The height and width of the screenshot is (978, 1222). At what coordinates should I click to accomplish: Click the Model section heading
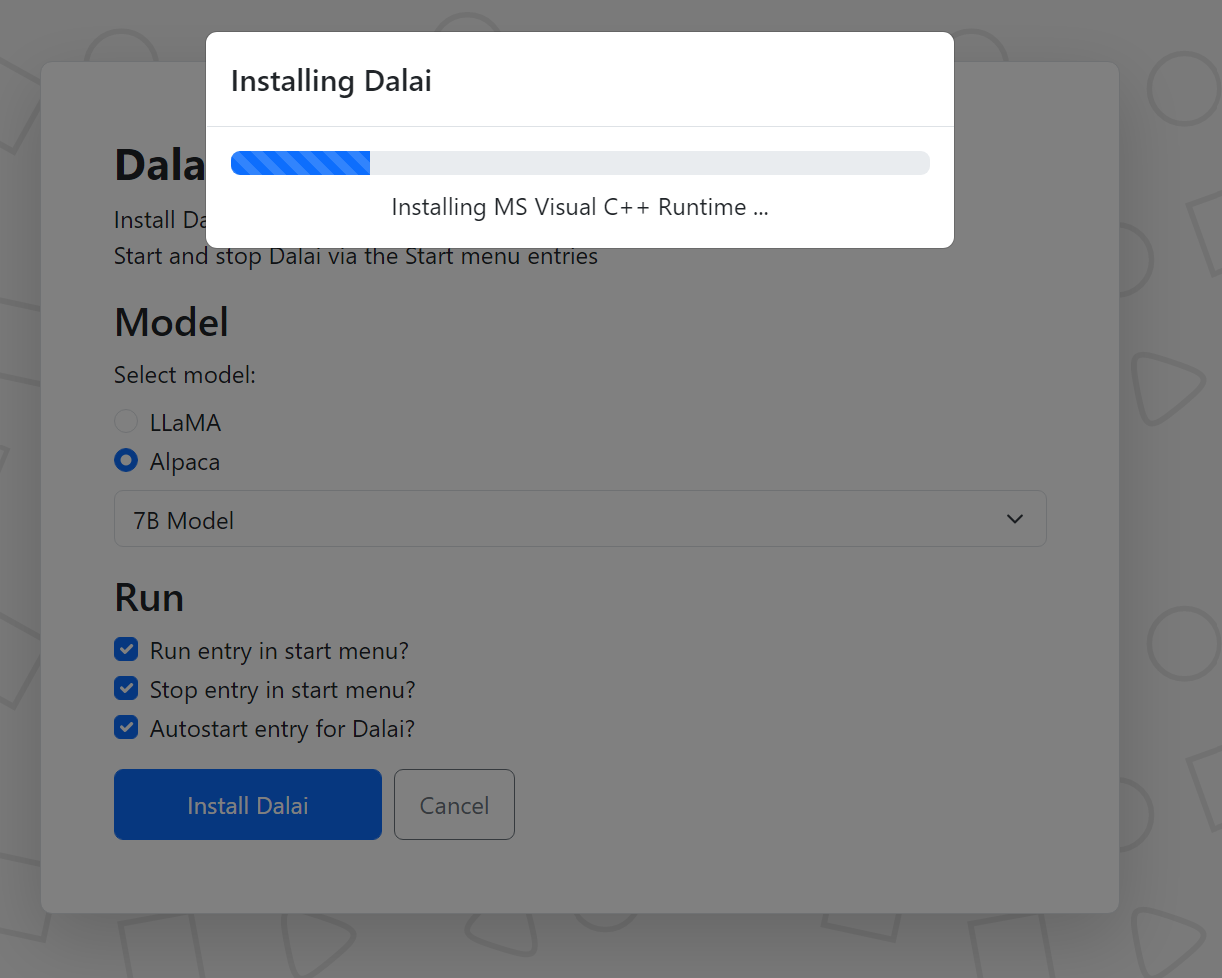(171, 322)
